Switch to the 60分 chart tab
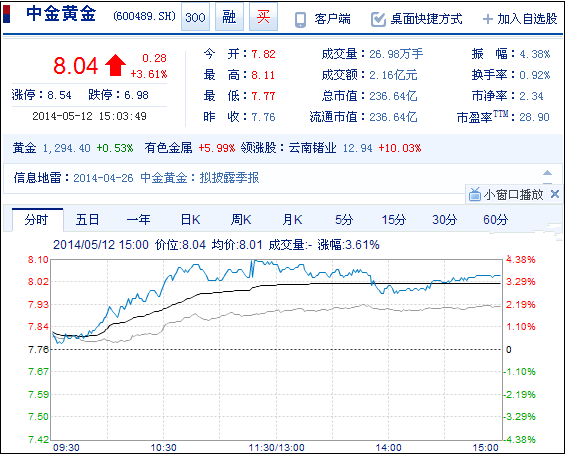The height and width of the screenshot is (455, 566). pyautogui.click(x=496, y=220)
